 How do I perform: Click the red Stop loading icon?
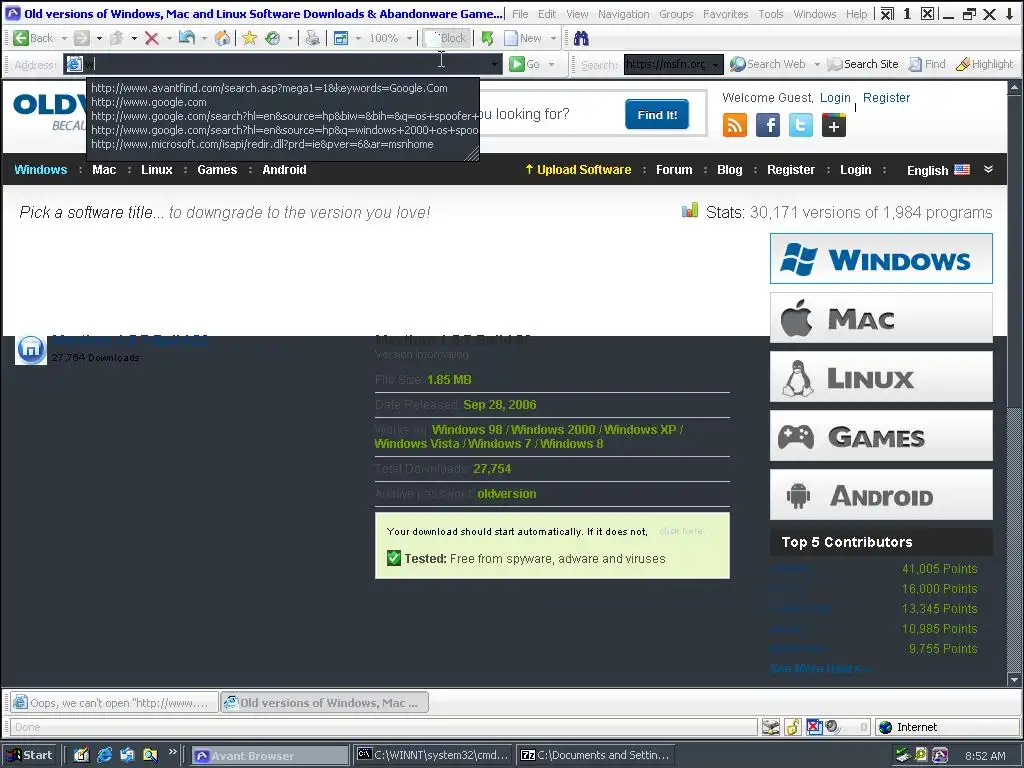[152, 38]
